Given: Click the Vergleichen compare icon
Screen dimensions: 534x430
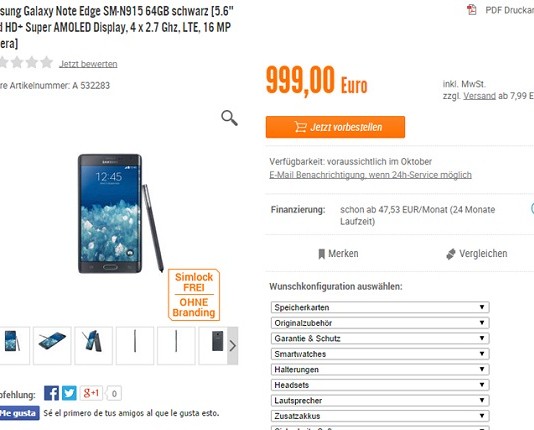Looking at the screenshot, I should pyautogui.click(x=451, y=254).
